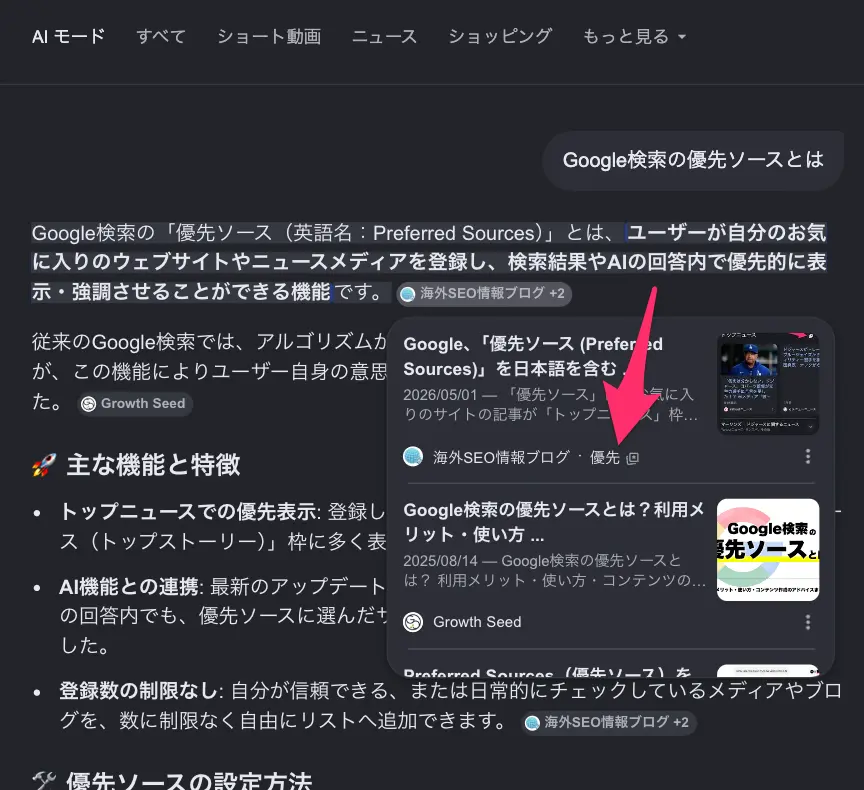
Task: Click the Growth Seed source name in card
Action: pos(477,622)
